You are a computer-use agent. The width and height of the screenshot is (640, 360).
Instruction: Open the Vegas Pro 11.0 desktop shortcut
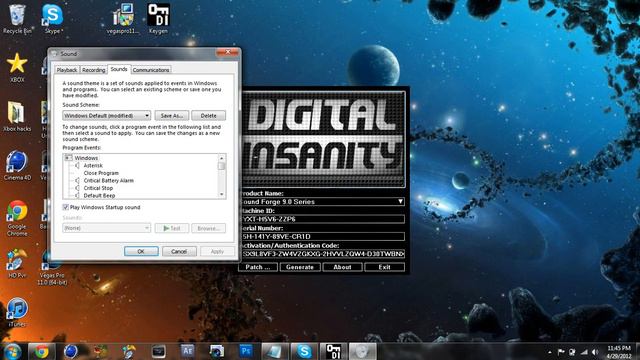click(x=52, y=267)
